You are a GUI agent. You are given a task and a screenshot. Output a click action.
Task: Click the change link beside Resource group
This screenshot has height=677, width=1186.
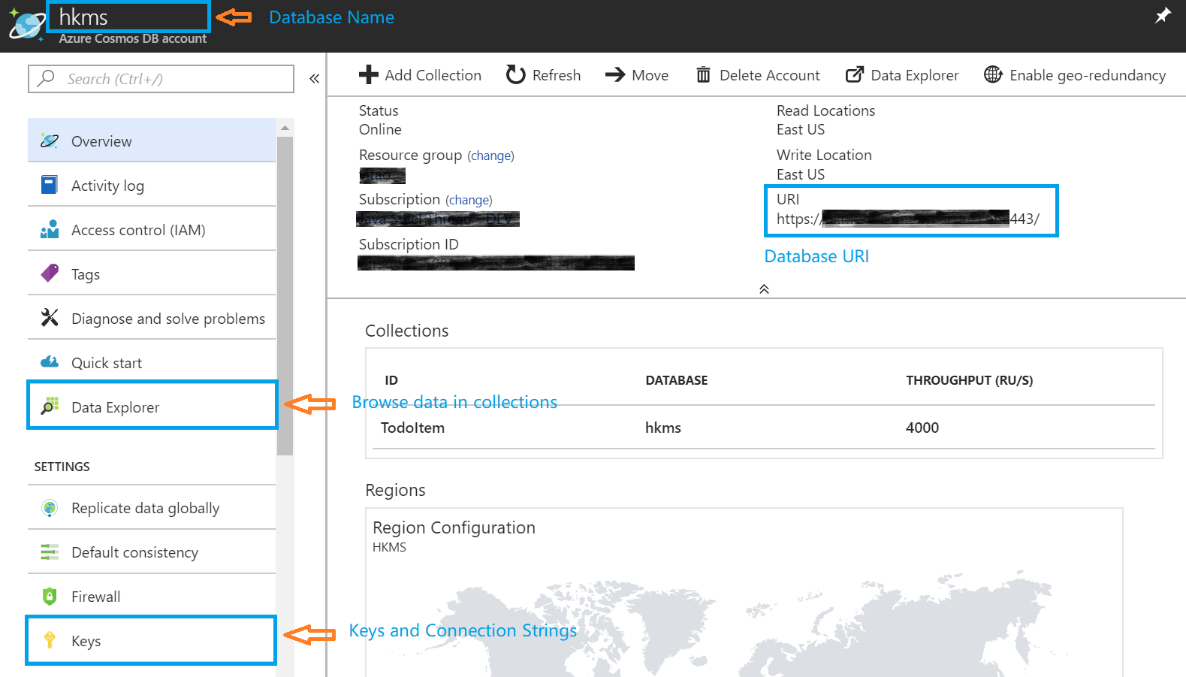491,156
